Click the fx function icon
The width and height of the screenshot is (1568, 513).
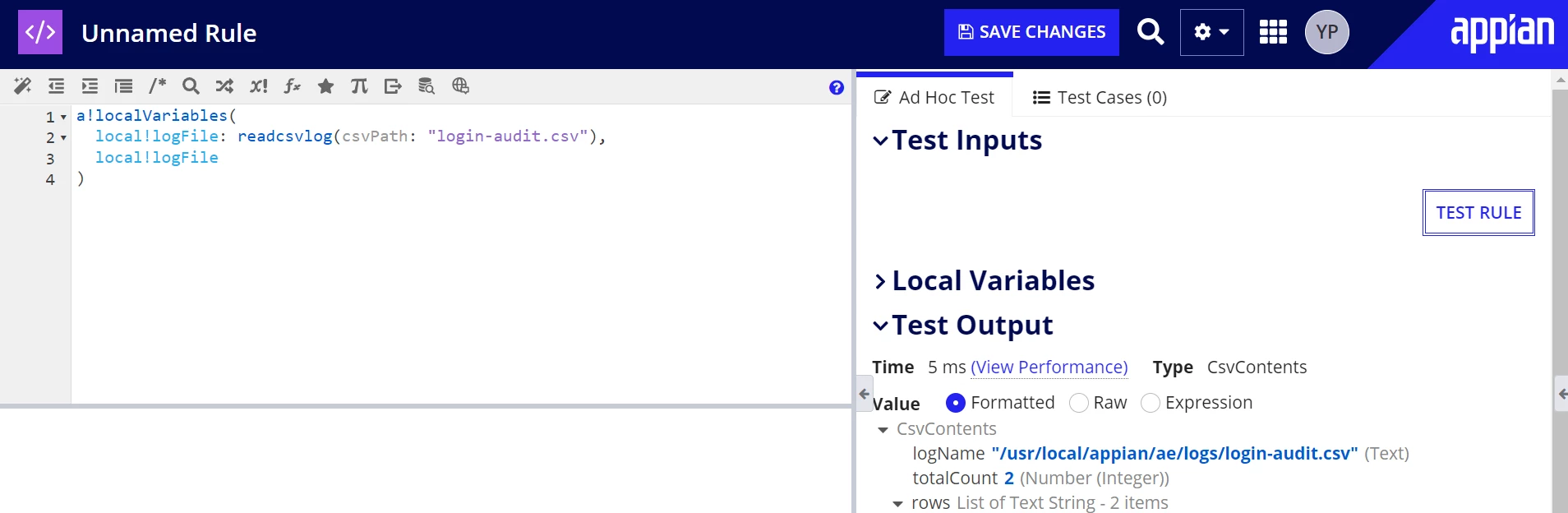click(x=292, y=86)
